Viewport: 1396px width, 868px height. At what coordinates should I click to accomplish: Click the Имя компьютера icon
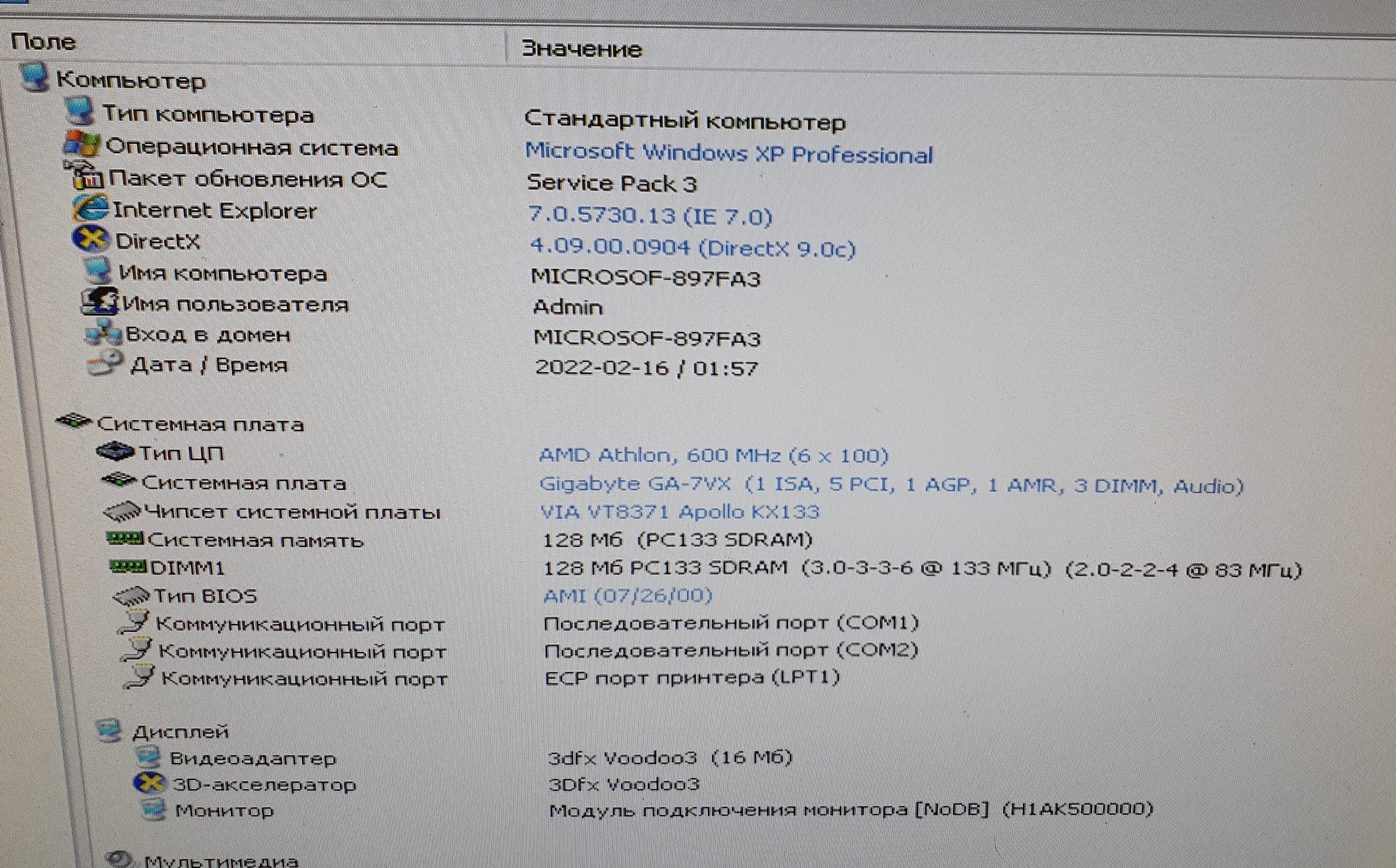[97, 270]
